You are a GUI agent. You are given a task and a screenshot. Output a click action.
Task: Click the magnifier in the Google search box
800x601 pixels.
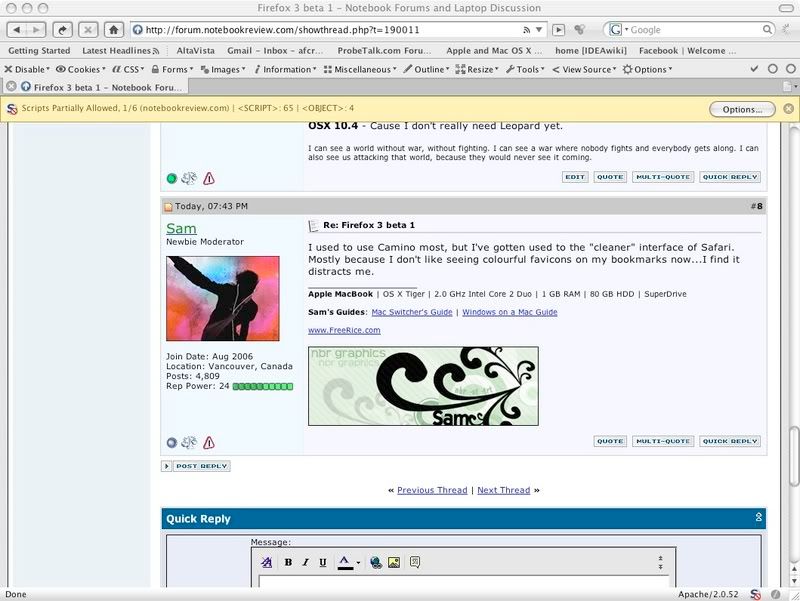[767, 30]
